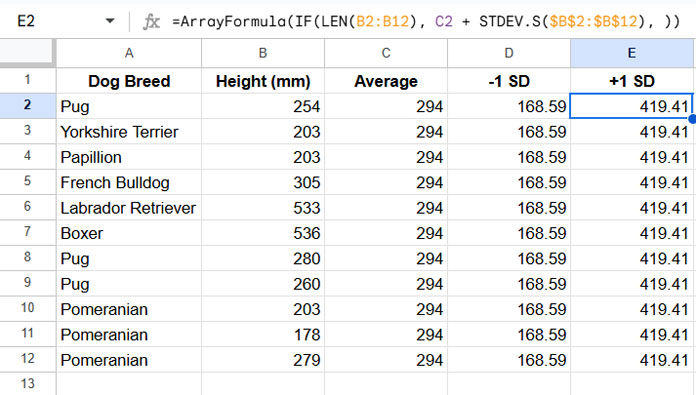Click the Labrador Retriever cell
Image resolution: width=696 pixels, height=395 pixels.
[129, 207]
